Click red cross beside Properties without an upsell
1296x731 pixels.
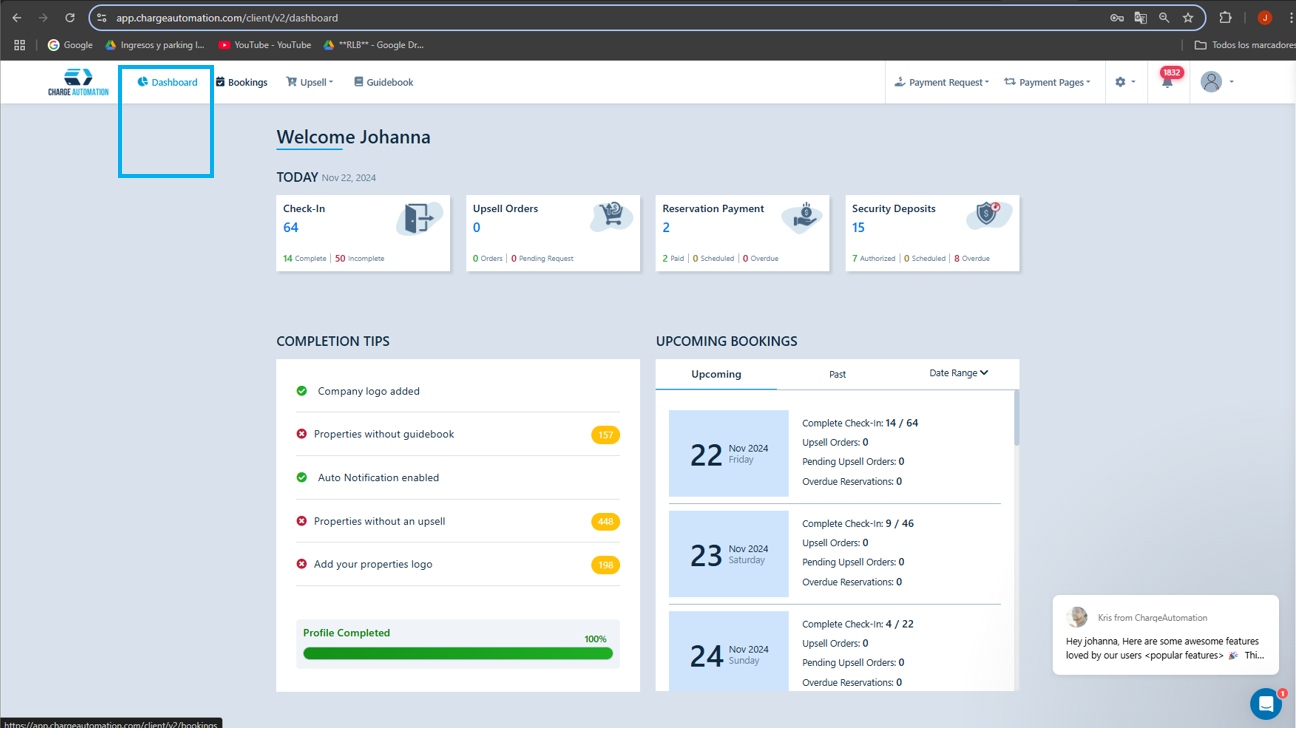coord(302,521)
